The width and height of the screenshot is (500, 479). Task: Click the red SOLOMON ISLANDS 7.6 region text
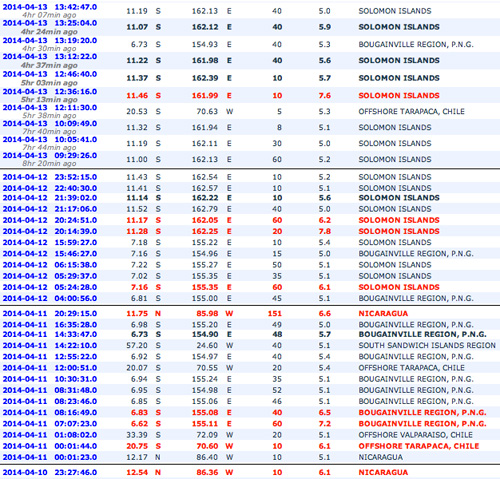[x=399, y=96]
